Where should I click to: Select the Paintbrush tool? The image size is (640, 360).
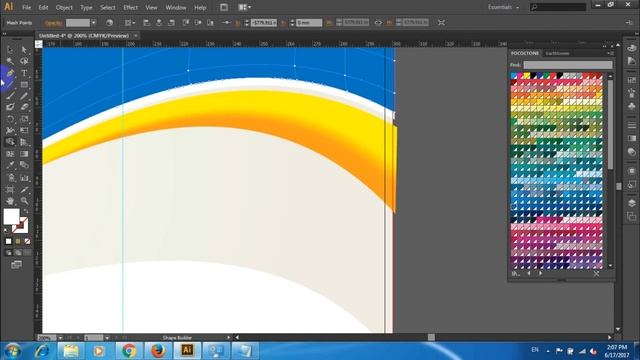tap(10, 96)
